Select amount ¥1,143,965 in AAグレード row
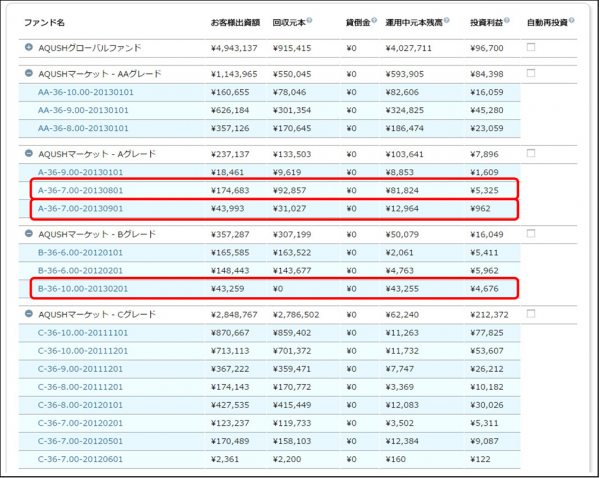Image resolution: width=600 pixels, height=478 pixels. click(x=234, y=74)
